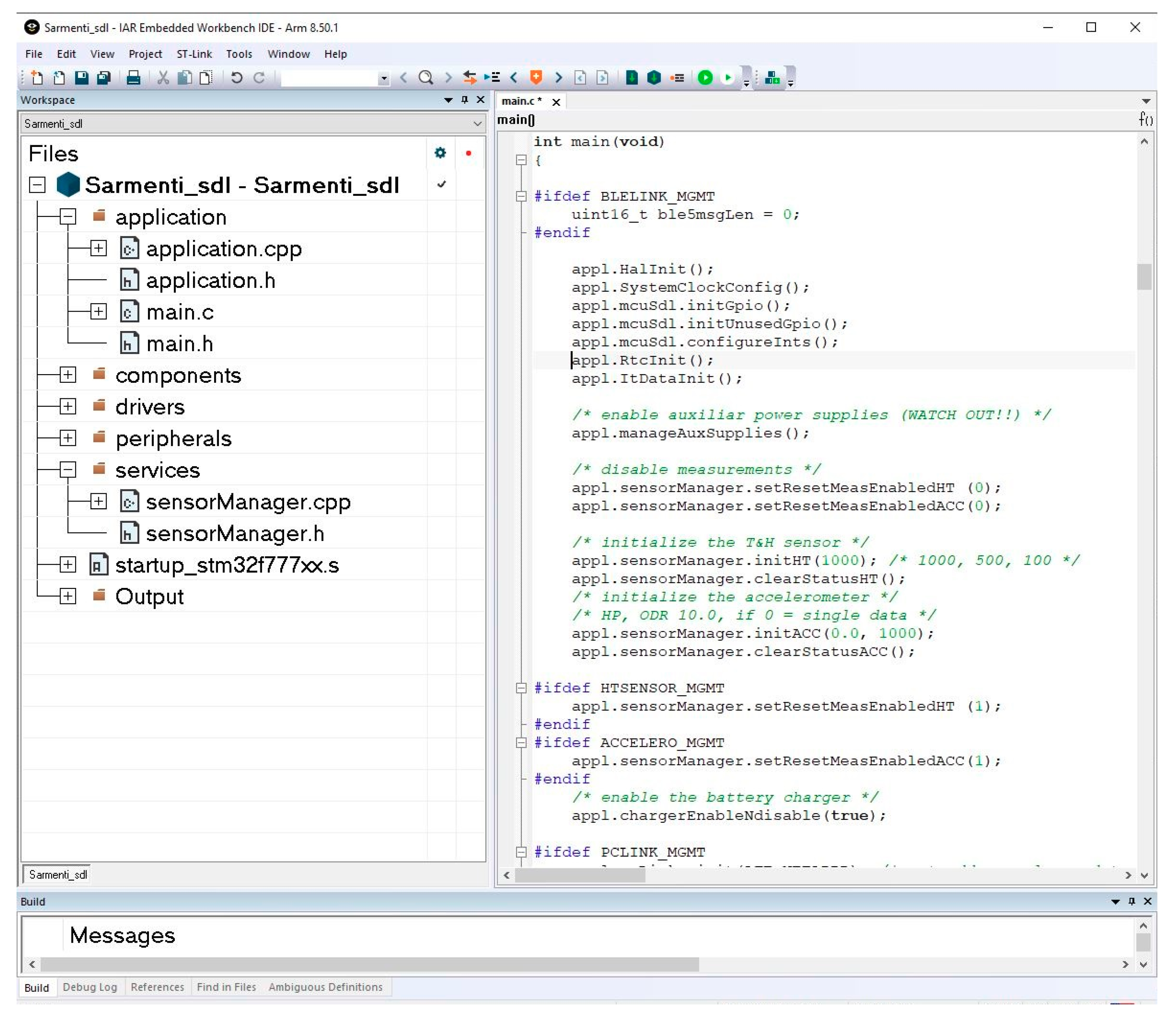Viewport: 1176px width, 1021px height.
Task: Click the Undo toolbar icon
Action: point(237,78)
